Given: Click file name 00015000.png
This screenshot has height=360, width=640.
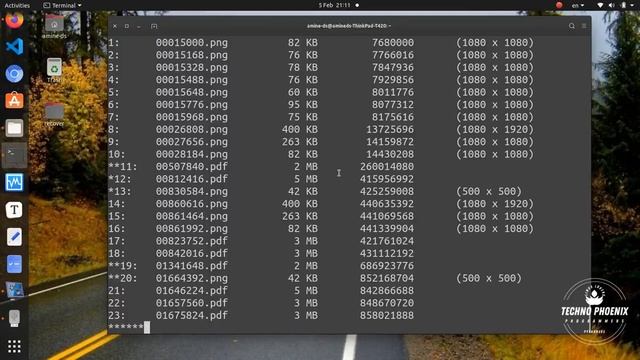Looking at the screenshot, I should [191, 42].
